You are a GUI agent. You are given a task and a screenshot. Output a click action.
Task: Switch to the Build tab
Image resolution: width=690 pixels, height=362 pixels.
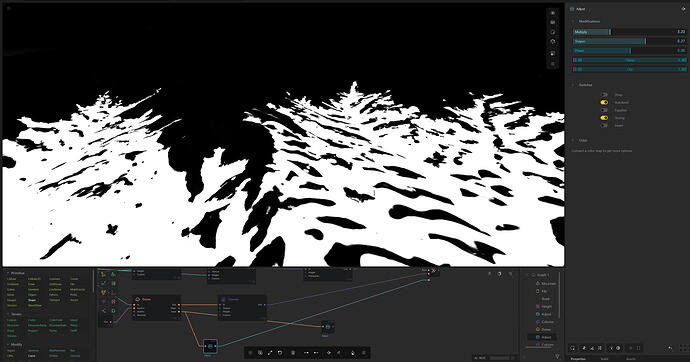604,359
